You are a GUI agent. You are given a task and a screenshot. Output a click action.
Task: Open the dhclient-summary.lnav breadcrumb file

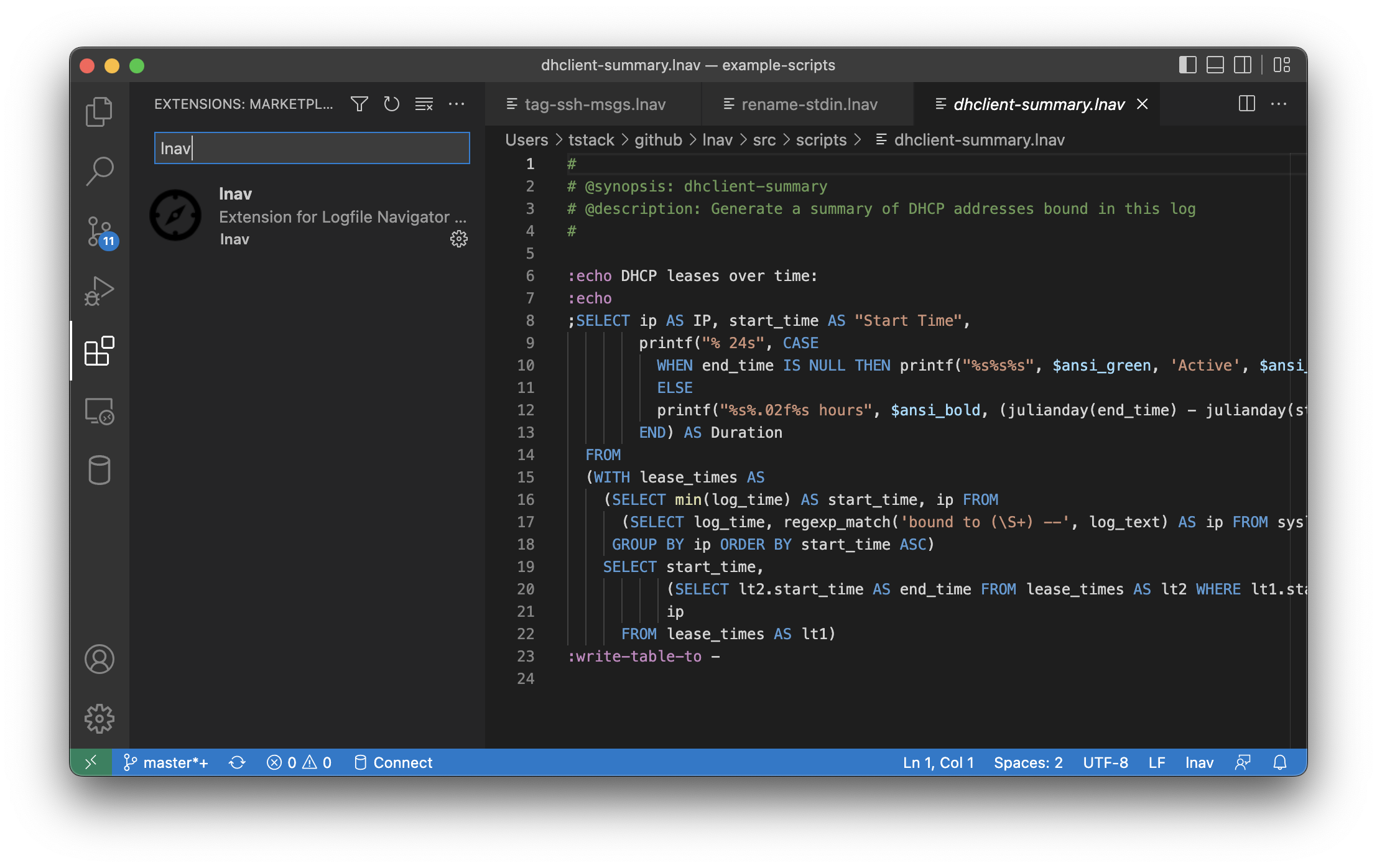(970, 140)
